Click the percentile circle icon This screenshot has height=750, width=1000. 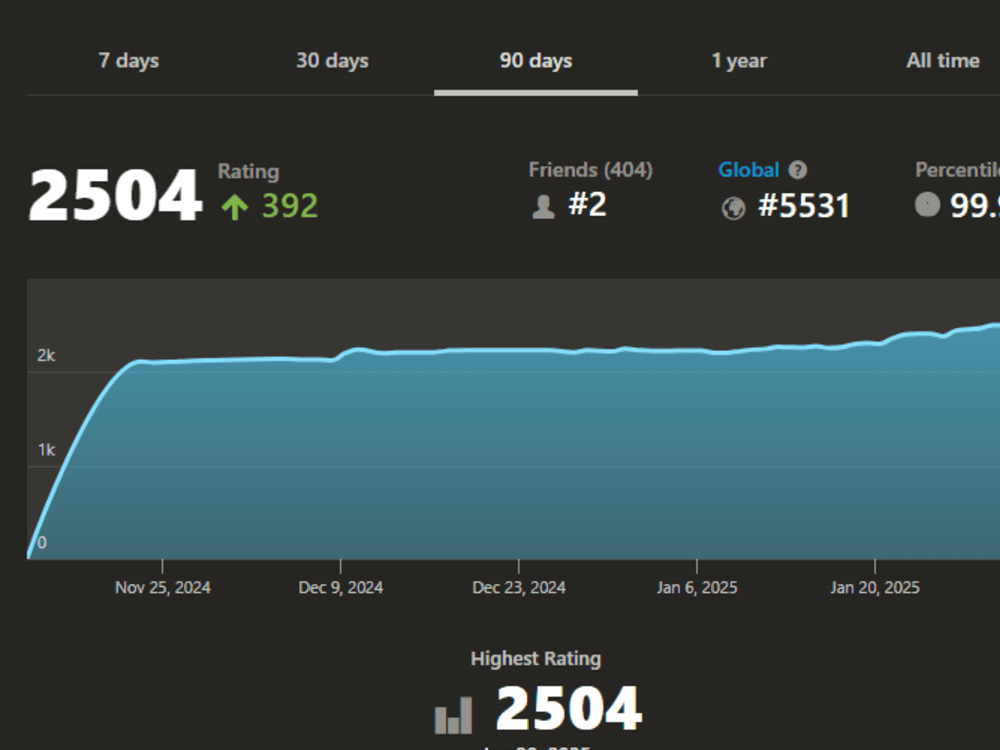[927, 205]
